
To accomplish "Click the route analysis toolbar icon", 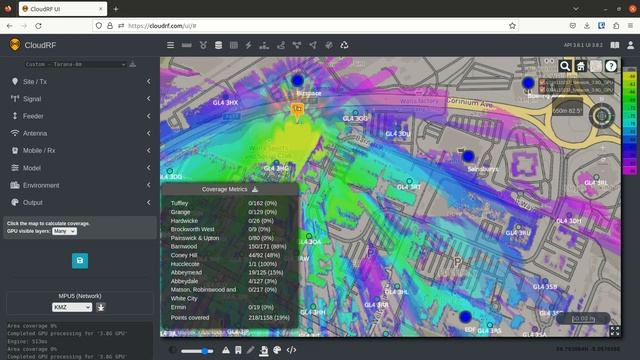I will [x=281, y=45].
